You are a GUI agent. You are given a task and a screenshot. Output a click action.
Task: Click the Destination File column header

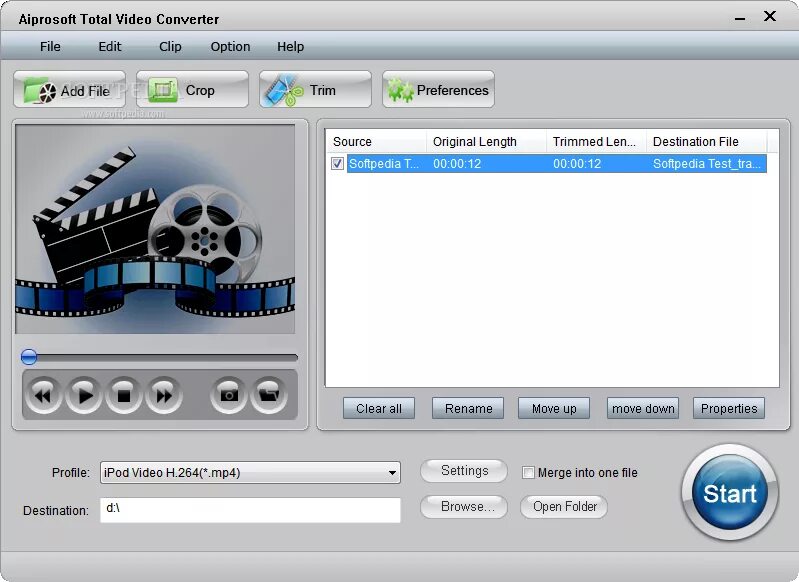click(706, 141)
